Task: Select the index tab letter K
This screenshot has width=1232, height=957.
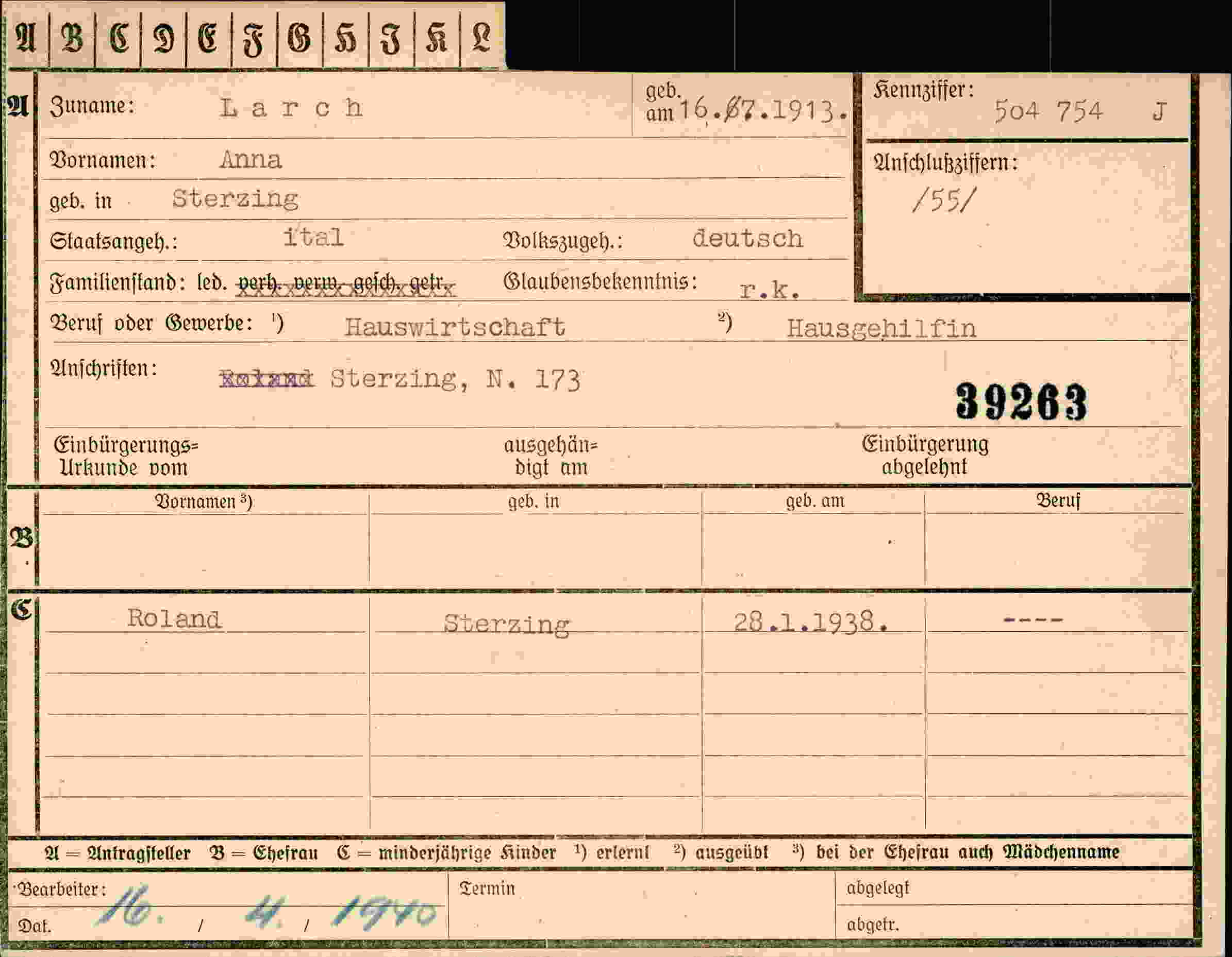Action: [436, 38]
